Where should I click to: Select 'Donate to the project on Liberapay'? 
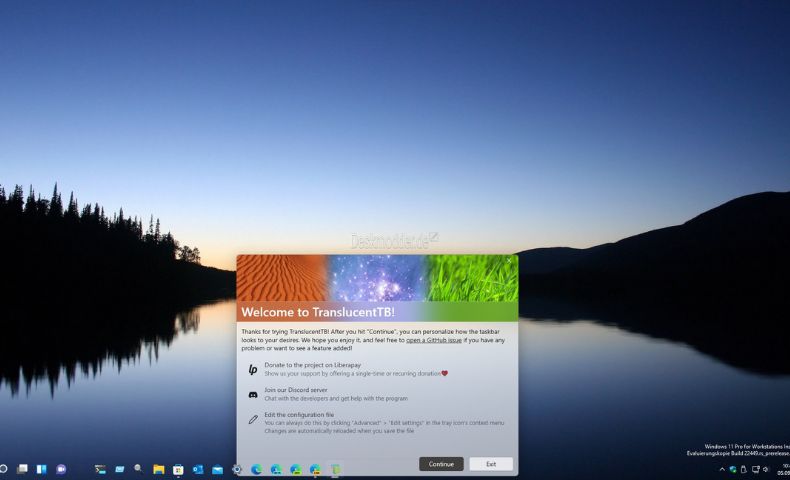(x=312, y=365)
